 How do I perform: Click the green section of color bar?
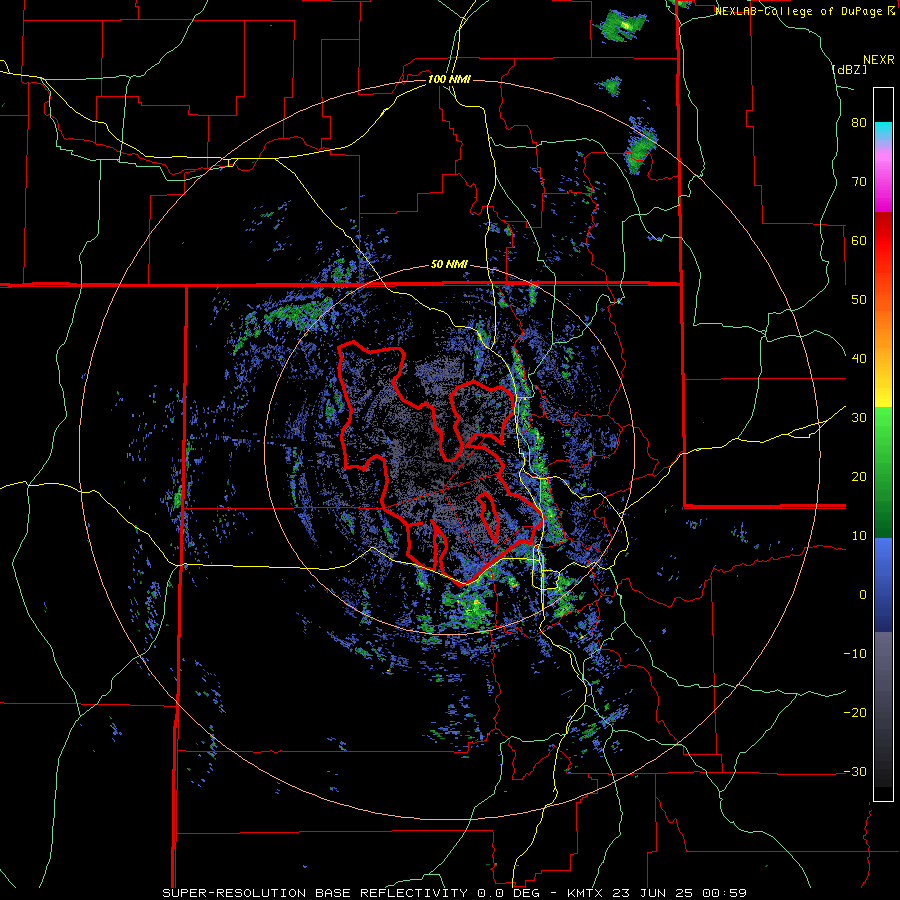883,472
